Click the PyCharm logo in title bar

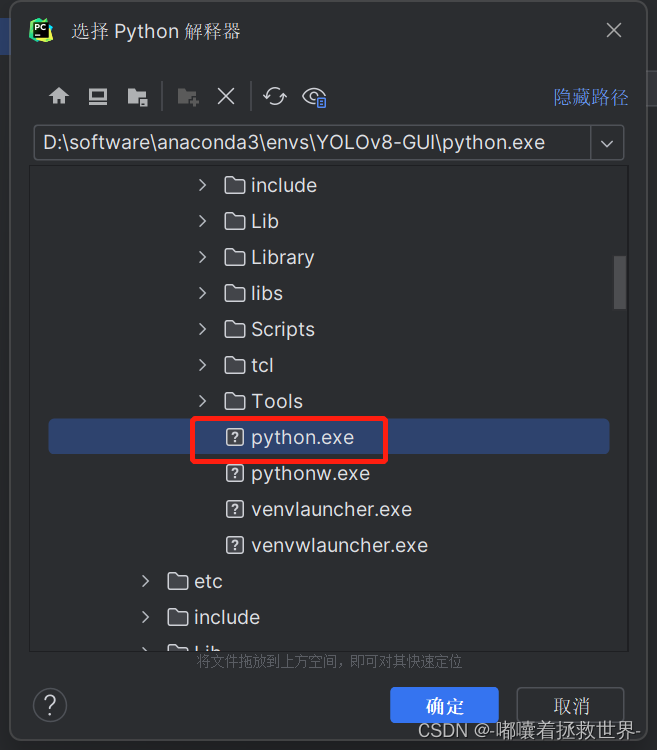tap(41, 31)
